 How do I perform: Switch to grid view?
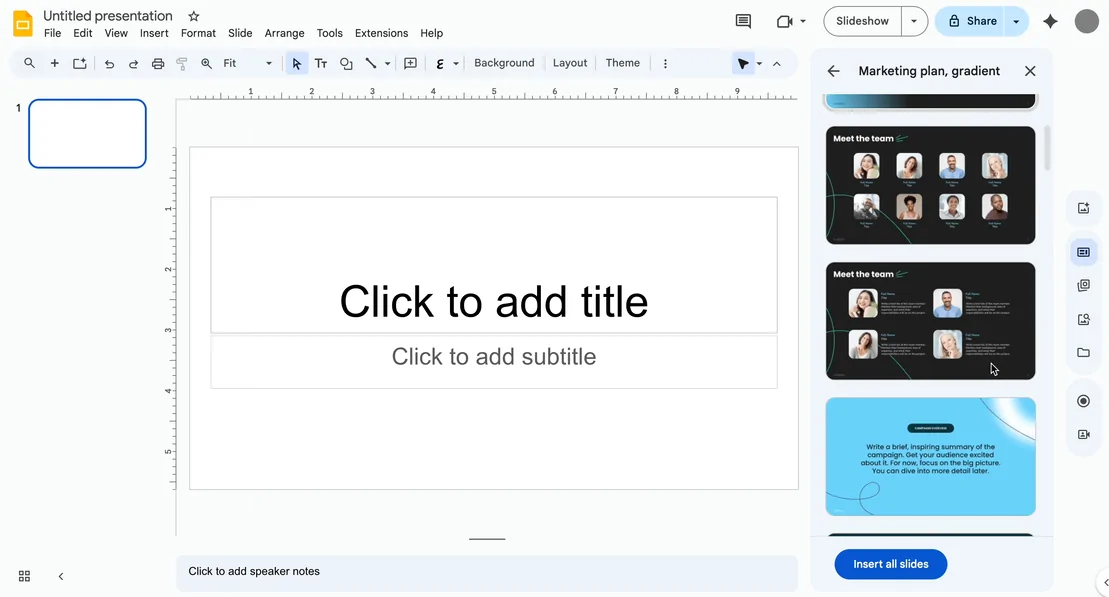pos(25,576)
